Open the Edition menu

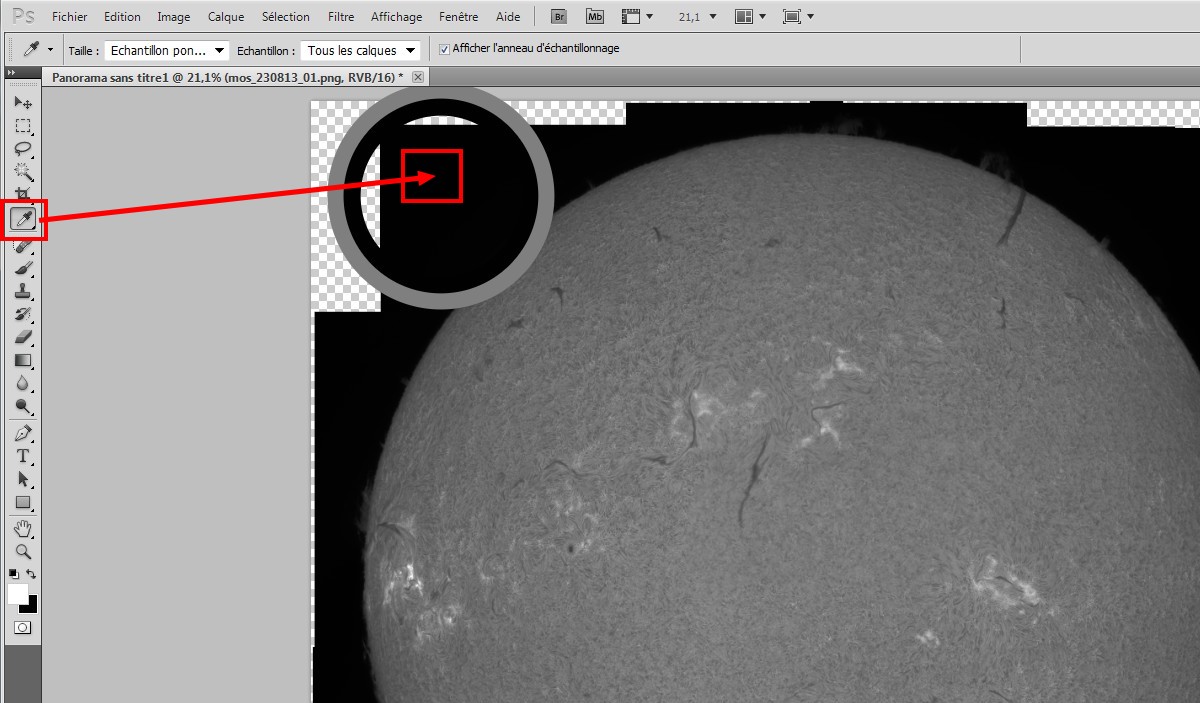(x=122, y=17)
